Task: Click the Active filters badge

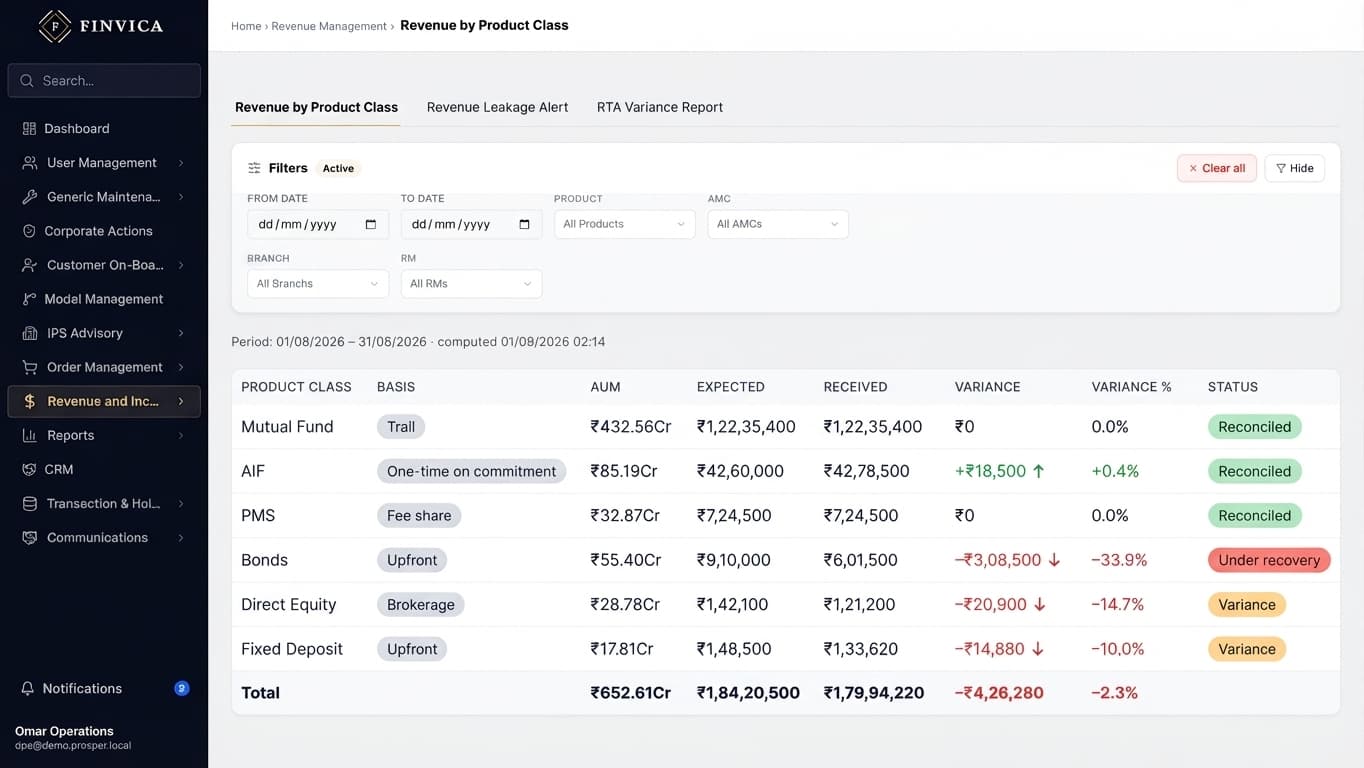Action: 338,168
